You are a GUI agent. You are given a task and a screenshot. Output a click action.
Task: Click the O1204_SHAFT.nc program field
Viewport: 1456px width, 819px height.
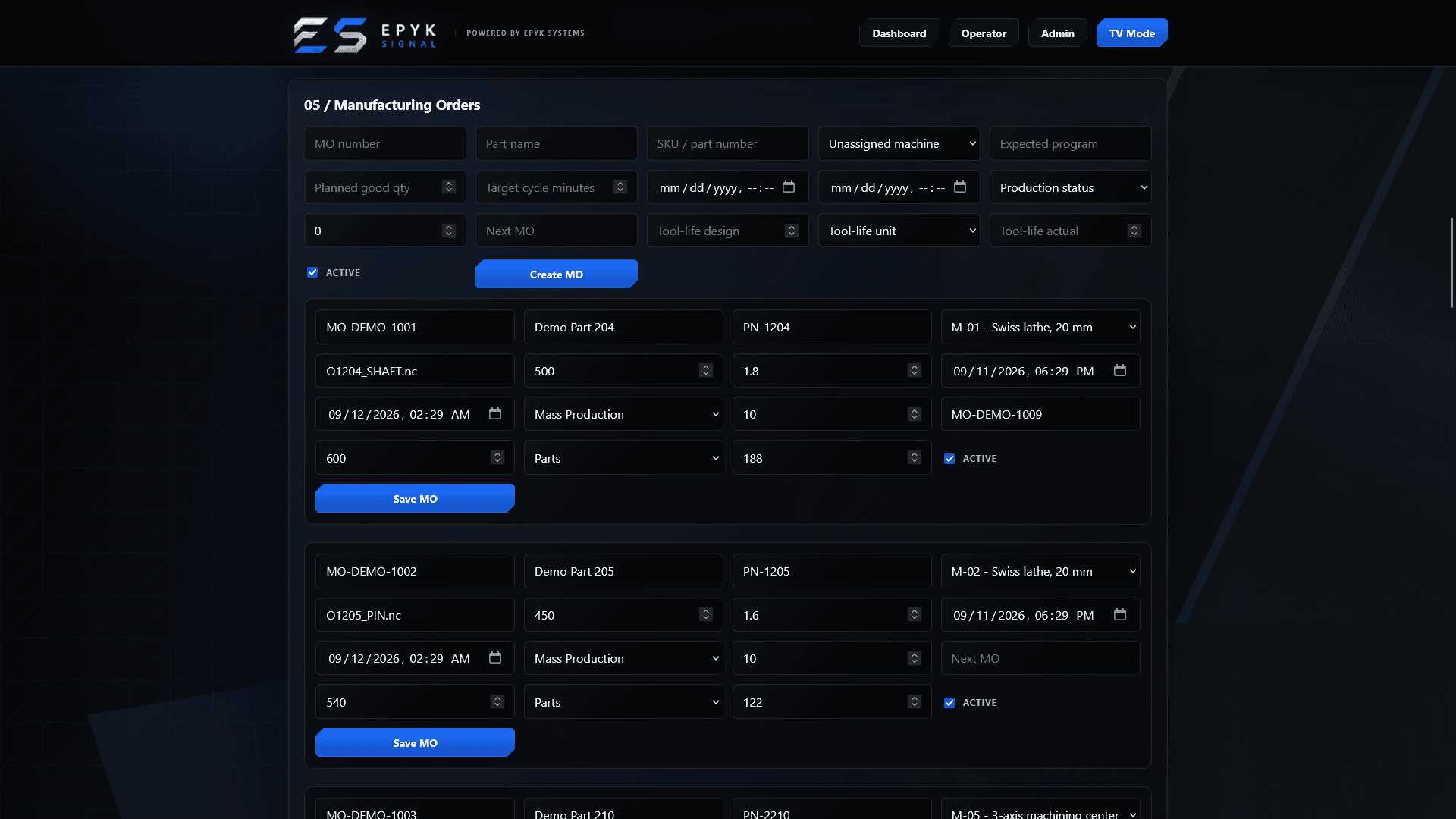(x=415, y=371)
